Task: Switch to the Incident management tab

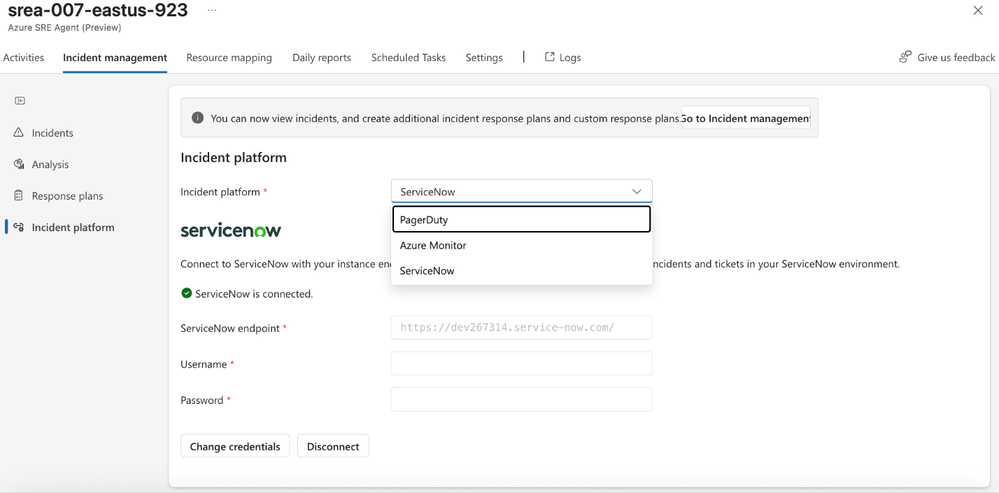Action: (115, 57)
